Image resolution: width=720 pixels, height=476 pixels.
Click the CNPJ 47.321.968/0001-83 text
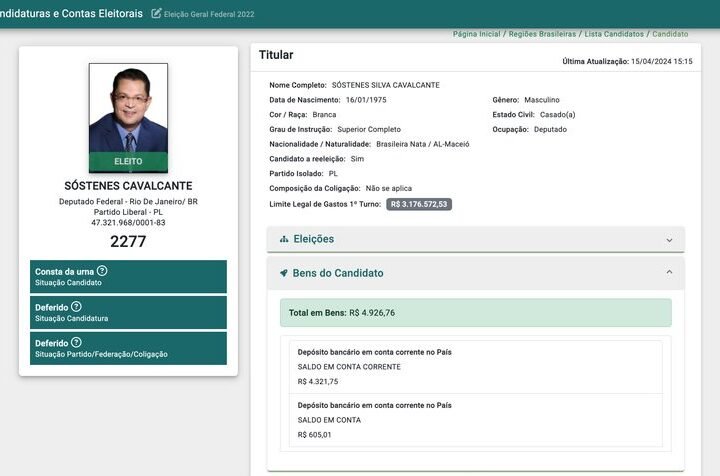click(128, 223)
